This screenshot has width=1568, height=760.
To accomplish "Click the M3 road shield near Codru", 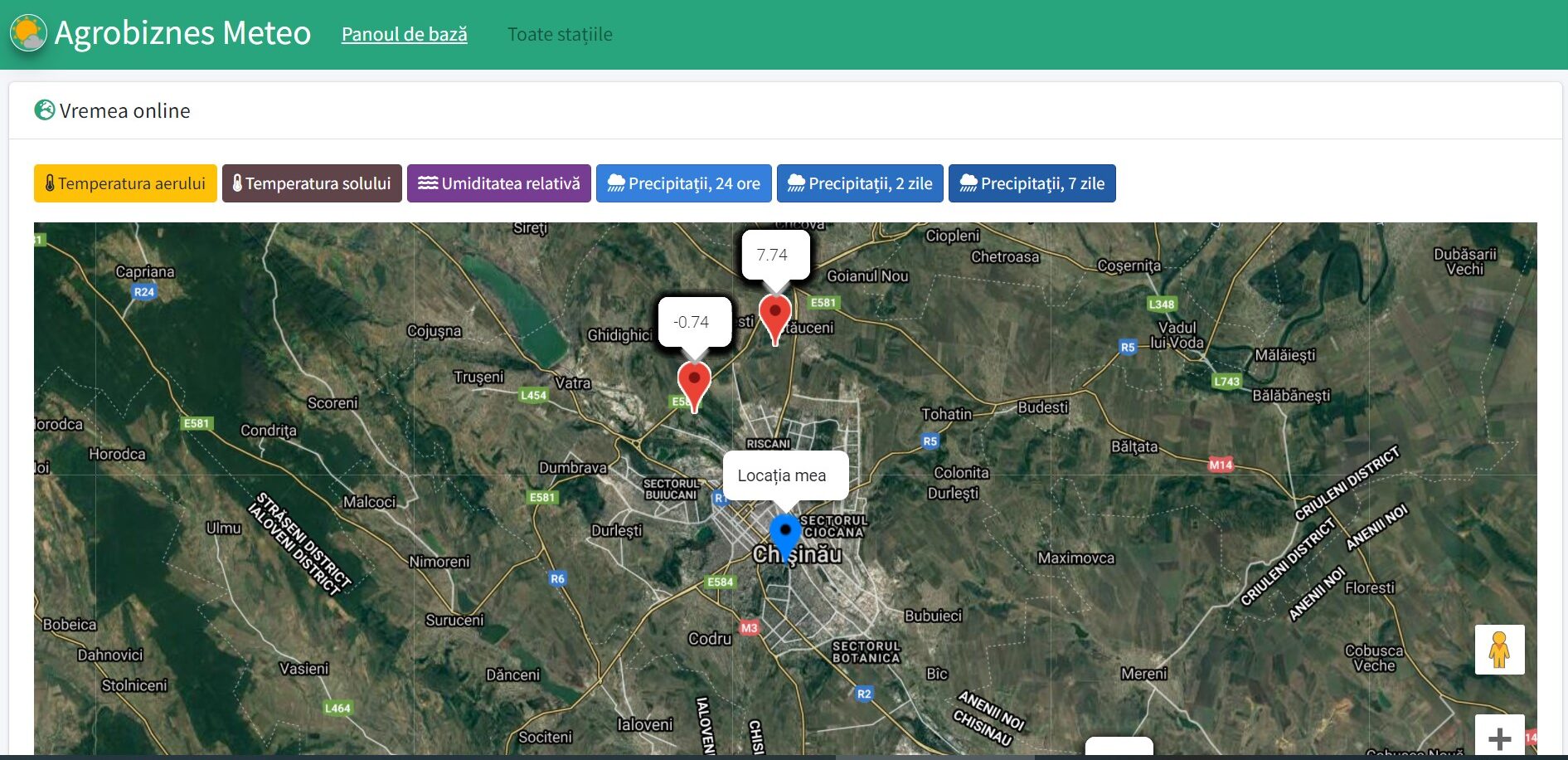I will (x=750, y=628).
